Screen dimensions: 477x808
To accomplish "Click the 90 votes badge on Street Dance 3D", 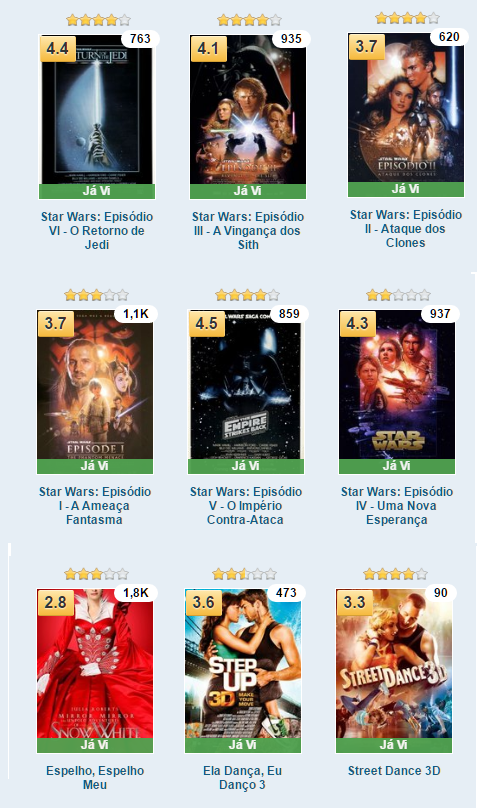I will pos(440,593).
